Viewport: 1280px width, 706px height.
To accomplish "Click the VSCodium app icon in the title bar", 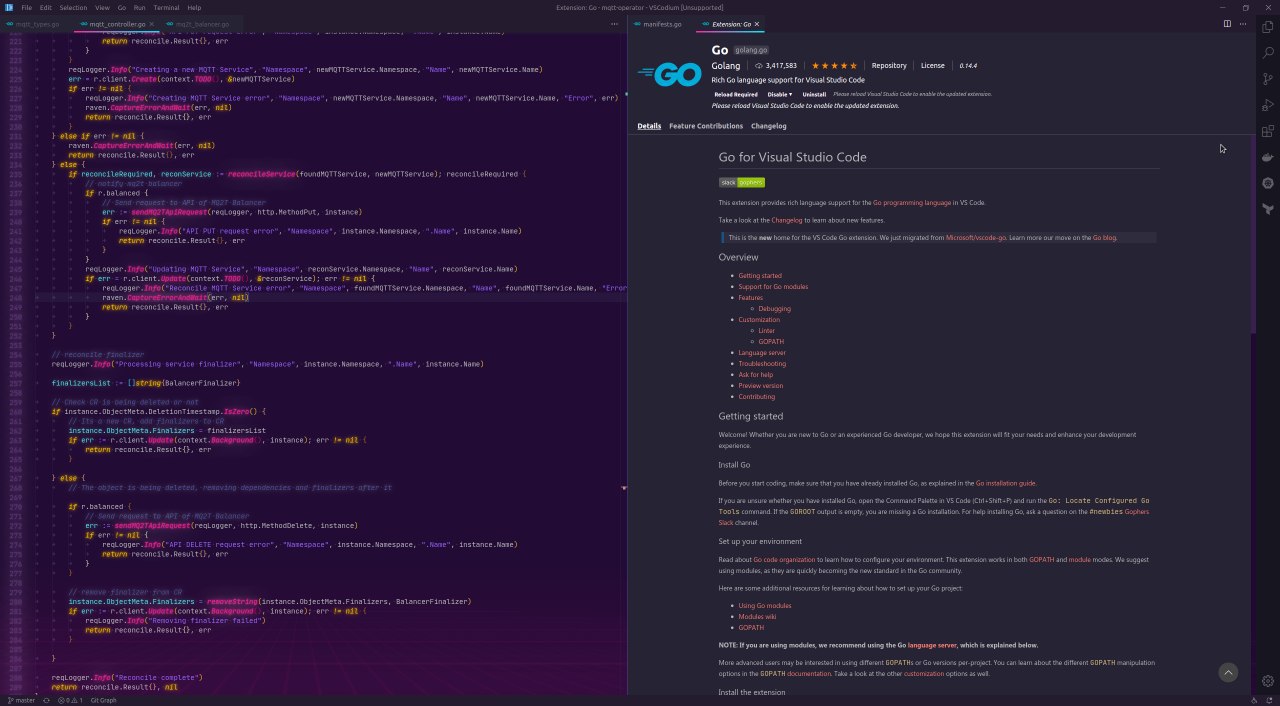I will (8, 7).
